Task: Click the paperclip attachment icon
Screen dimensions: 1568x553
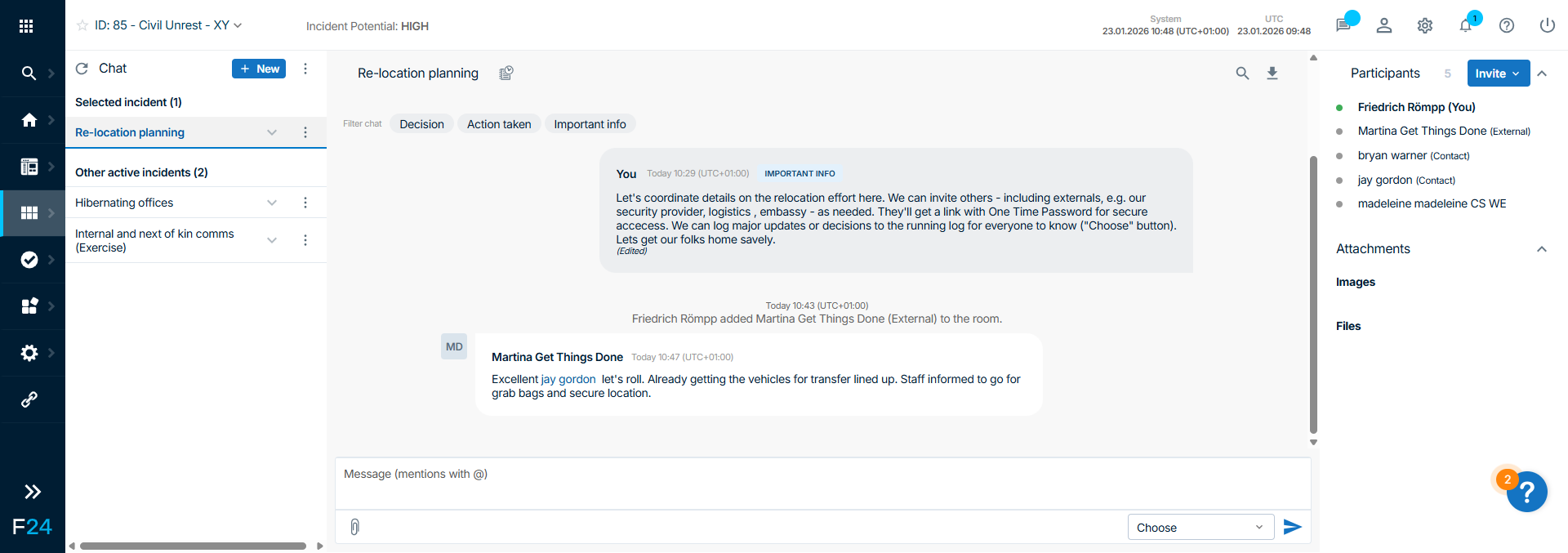Action: pos(354,527)
